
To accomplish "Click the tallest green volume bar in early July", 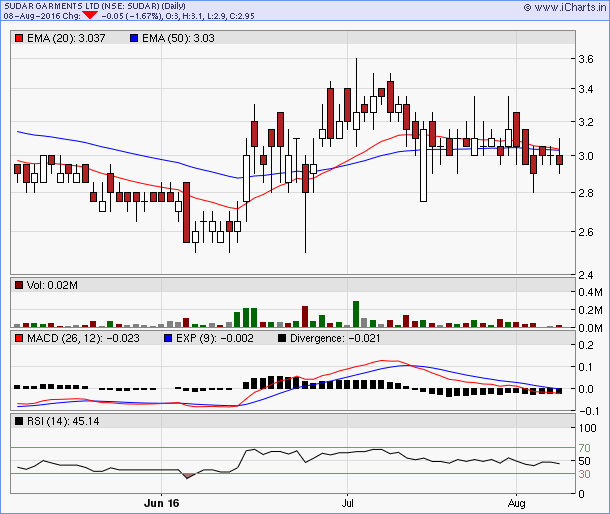I will coord(356,314).
